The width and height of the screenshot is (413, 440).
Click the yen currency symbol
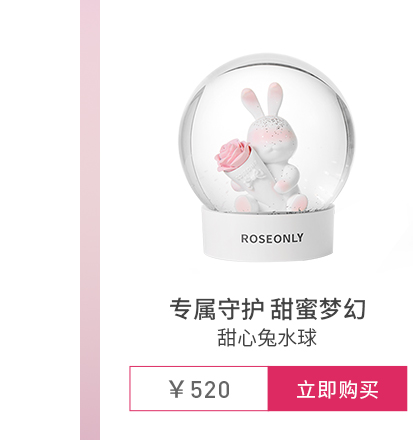176,389
